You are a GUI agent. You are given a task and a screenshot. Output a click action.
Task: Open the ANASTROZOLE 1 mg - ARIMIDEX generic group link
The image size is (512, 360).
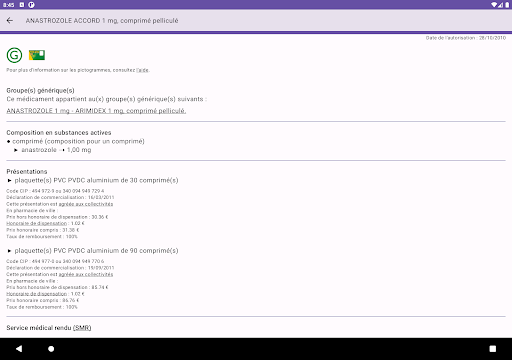point(96,111)
